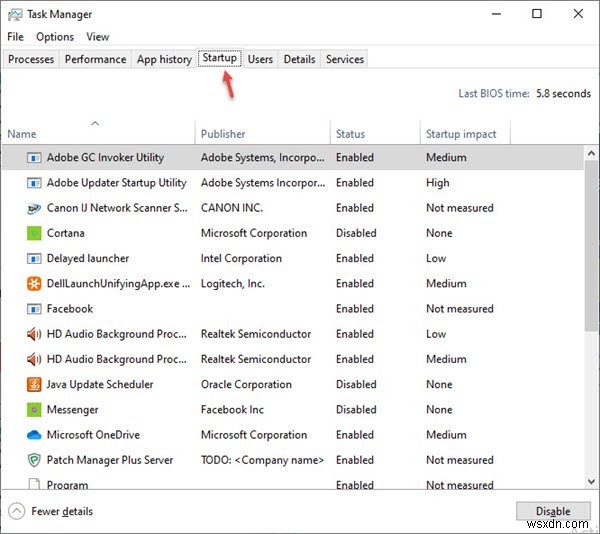Click the Adobe GC Invoker Utility icon
The height and width of the screenshot is (534, 600).
34,158
